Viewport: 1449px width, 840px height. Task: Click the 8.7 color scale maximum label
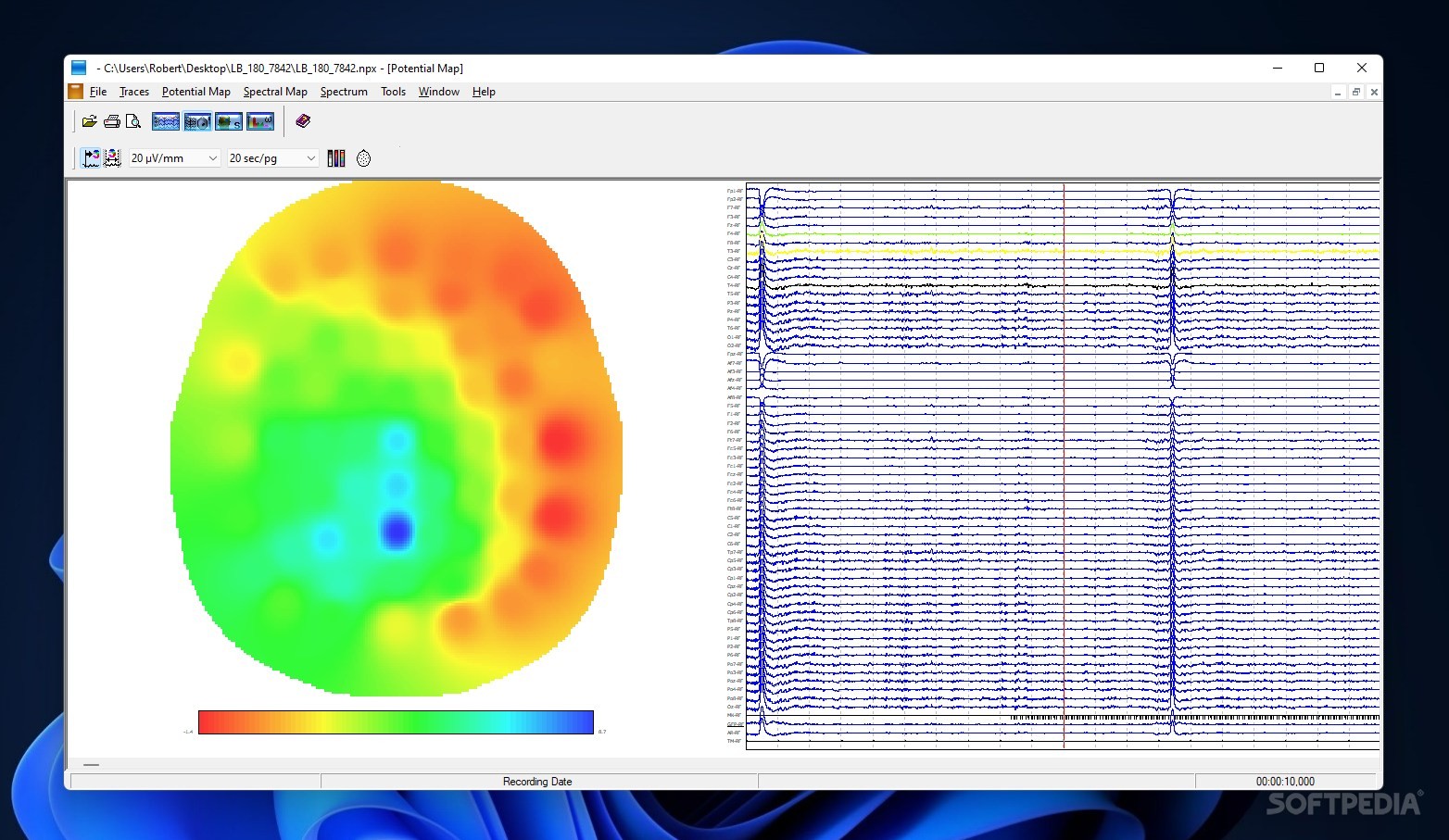(602, 732)
